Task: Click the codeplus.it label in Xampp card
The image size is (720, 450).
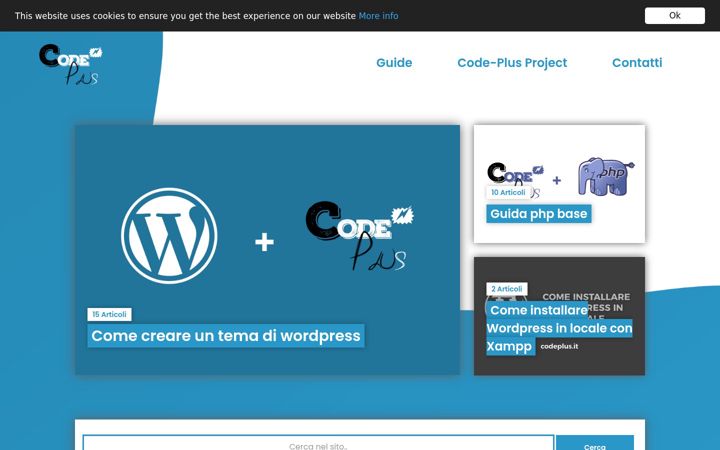Action: 559,346
